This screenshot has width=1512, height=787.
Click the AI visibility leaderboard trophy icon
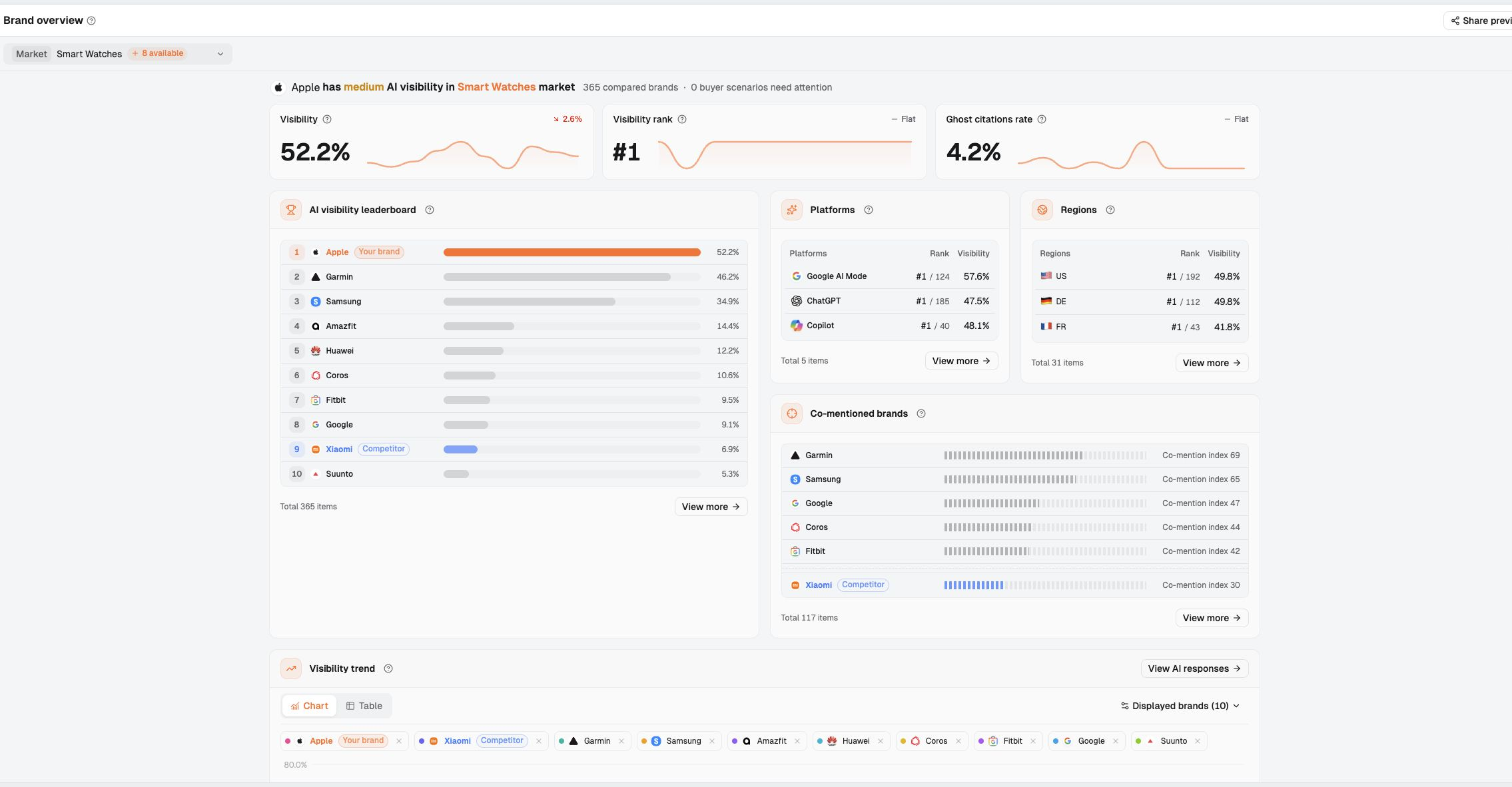click(291, 210)
